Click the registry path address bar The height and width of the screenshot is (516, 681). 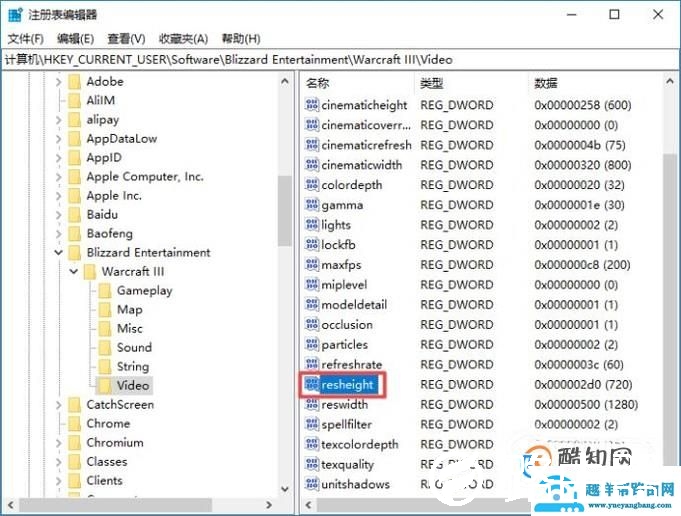point(340,60)
